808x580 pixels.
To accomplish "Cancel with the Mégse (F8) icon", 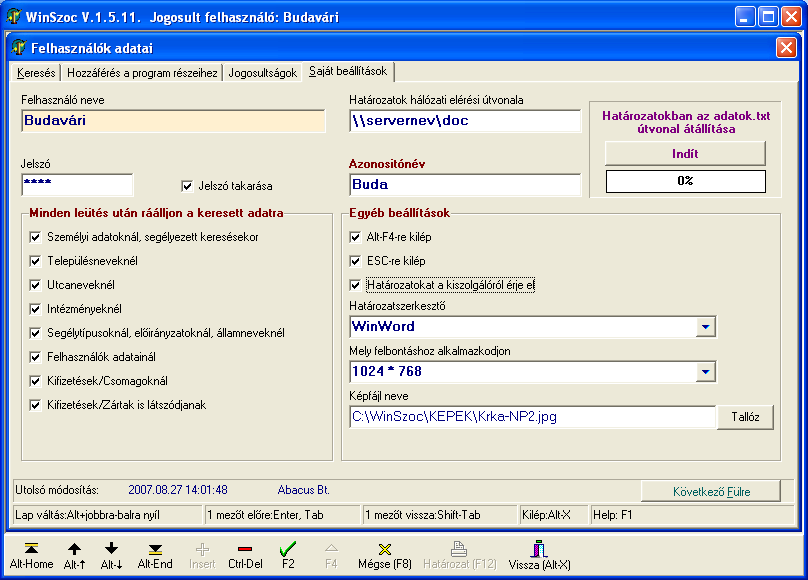I will coord(385,550).
